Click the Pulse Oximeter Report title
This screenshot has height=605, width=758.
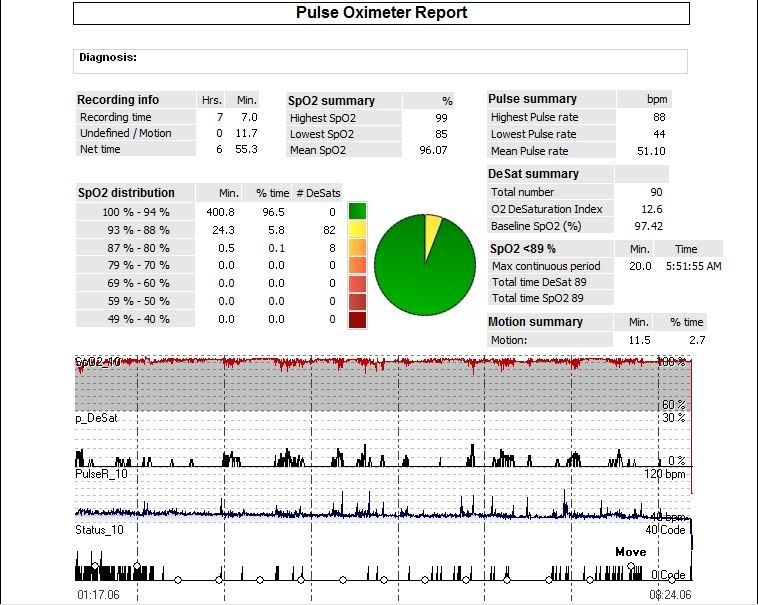[x=381, y=13]
